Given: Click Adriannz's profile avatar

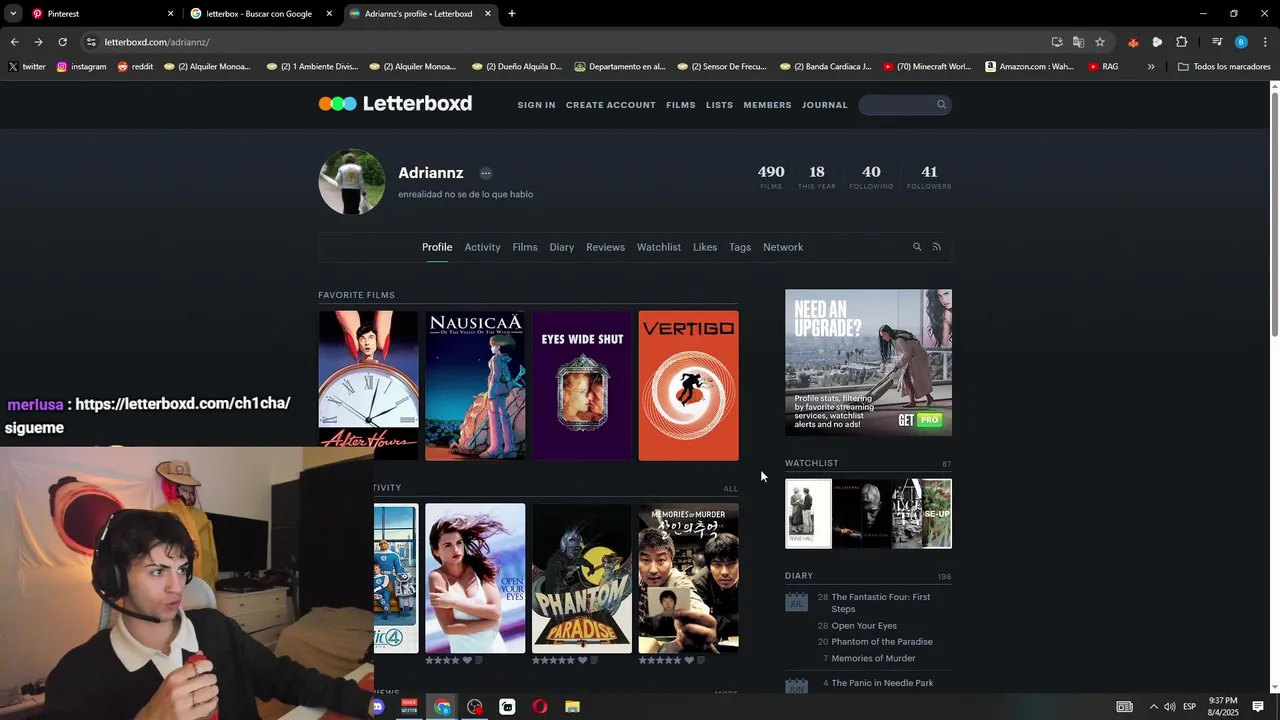Looking at the screenshot, I should (352, 182).
